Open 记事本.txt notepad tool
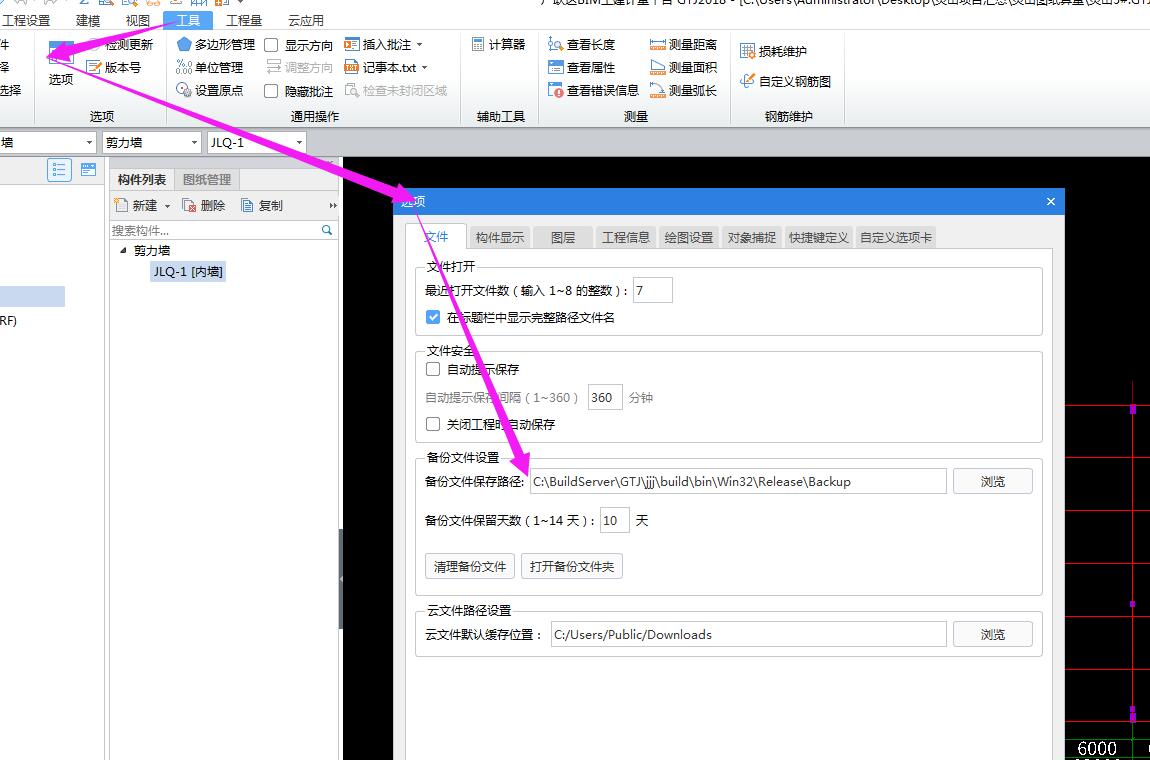The width and height of the screenshot is (1150, 760). [381, 67]
